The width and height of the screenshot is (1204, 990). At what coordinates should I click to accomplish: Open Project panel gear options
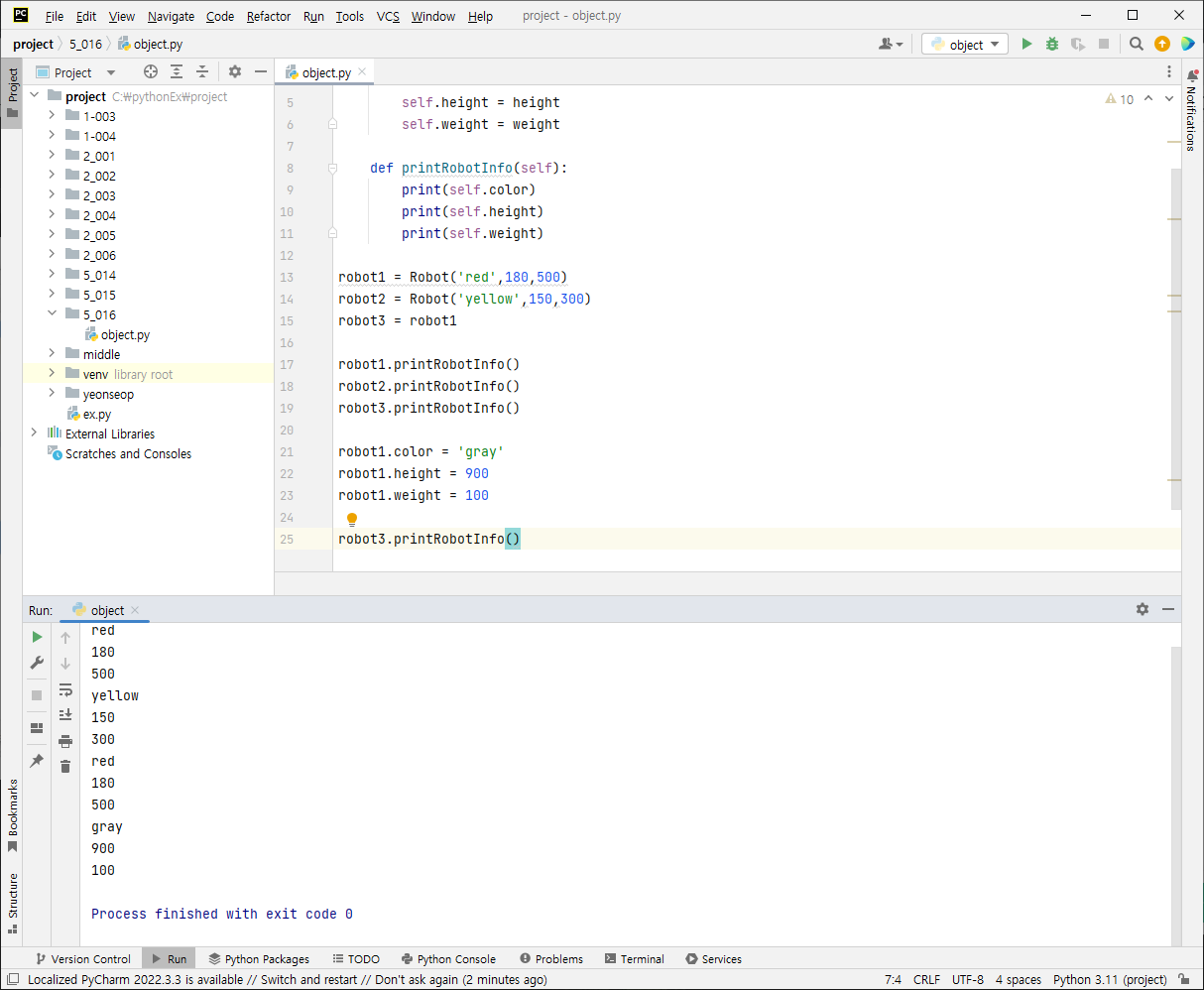(235, 71)
